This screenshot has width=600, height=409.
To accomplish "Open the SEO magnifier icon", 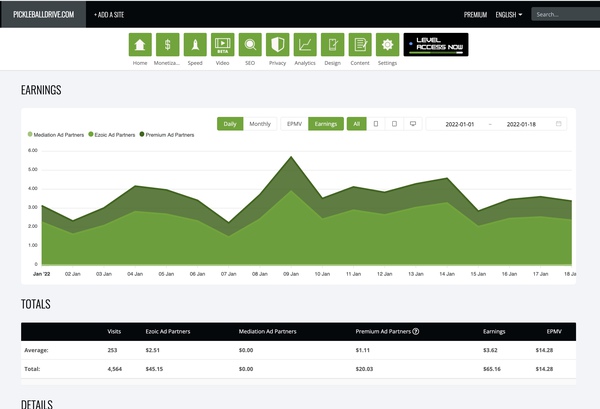I will (x=250, y=45).
